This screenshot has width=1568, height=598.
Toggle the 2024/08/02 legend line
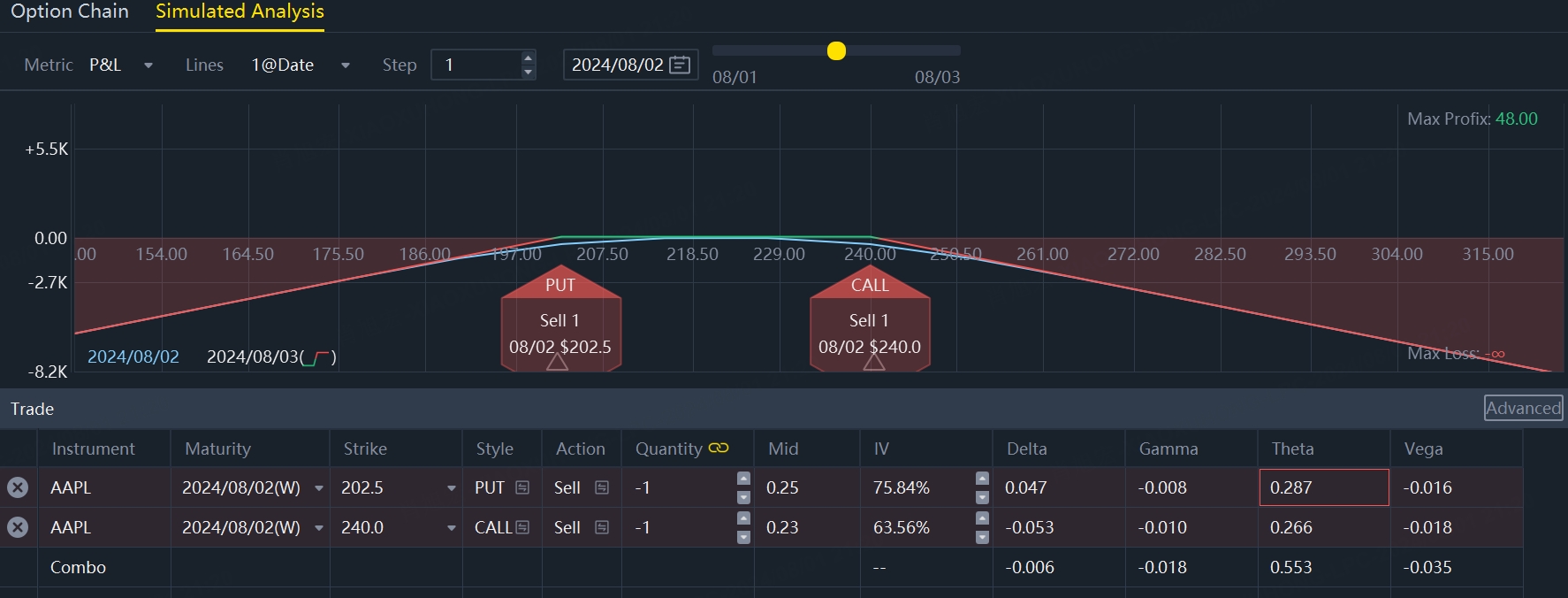tap(133, 356)
